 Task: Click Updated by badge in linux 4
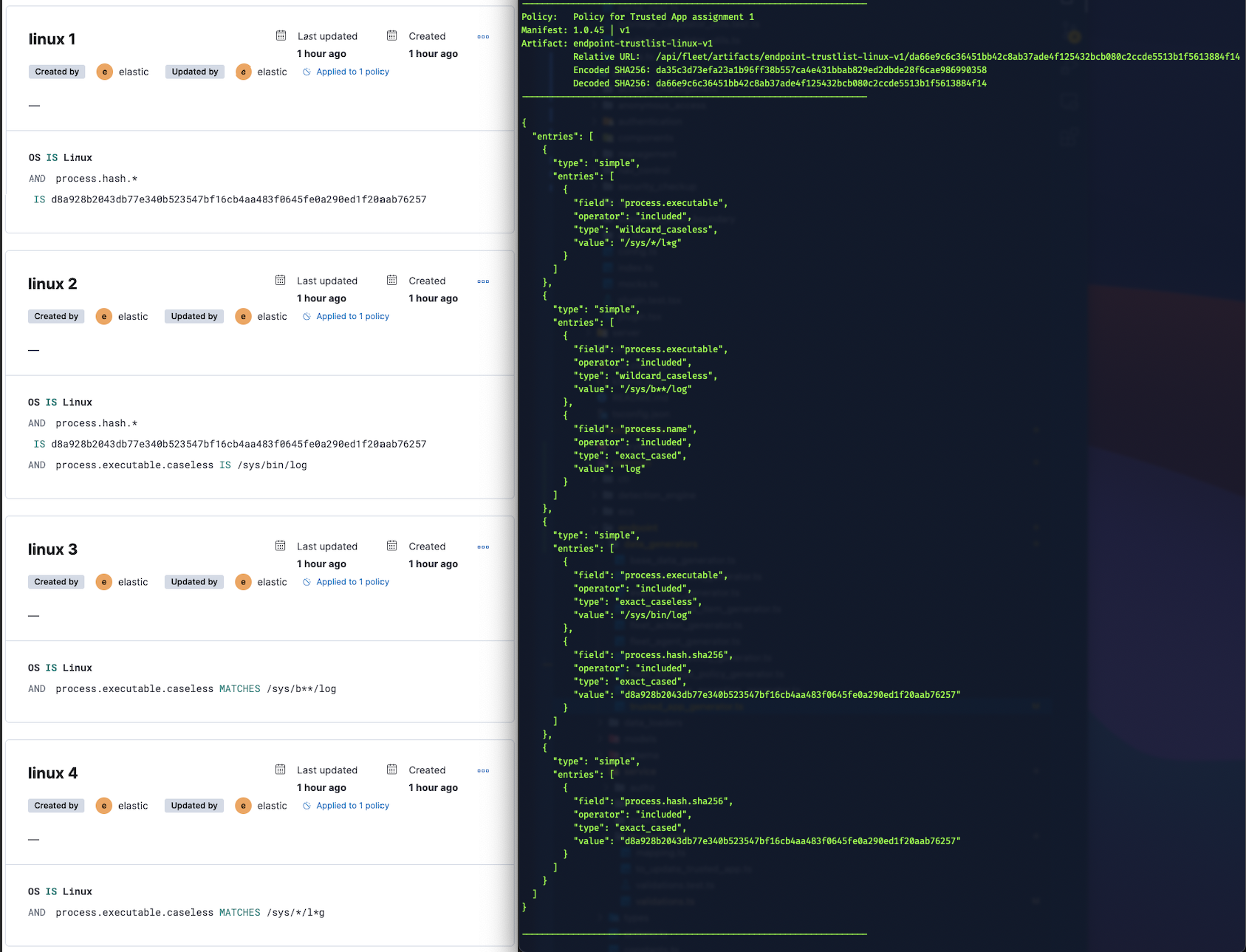[x=194, y=806]
